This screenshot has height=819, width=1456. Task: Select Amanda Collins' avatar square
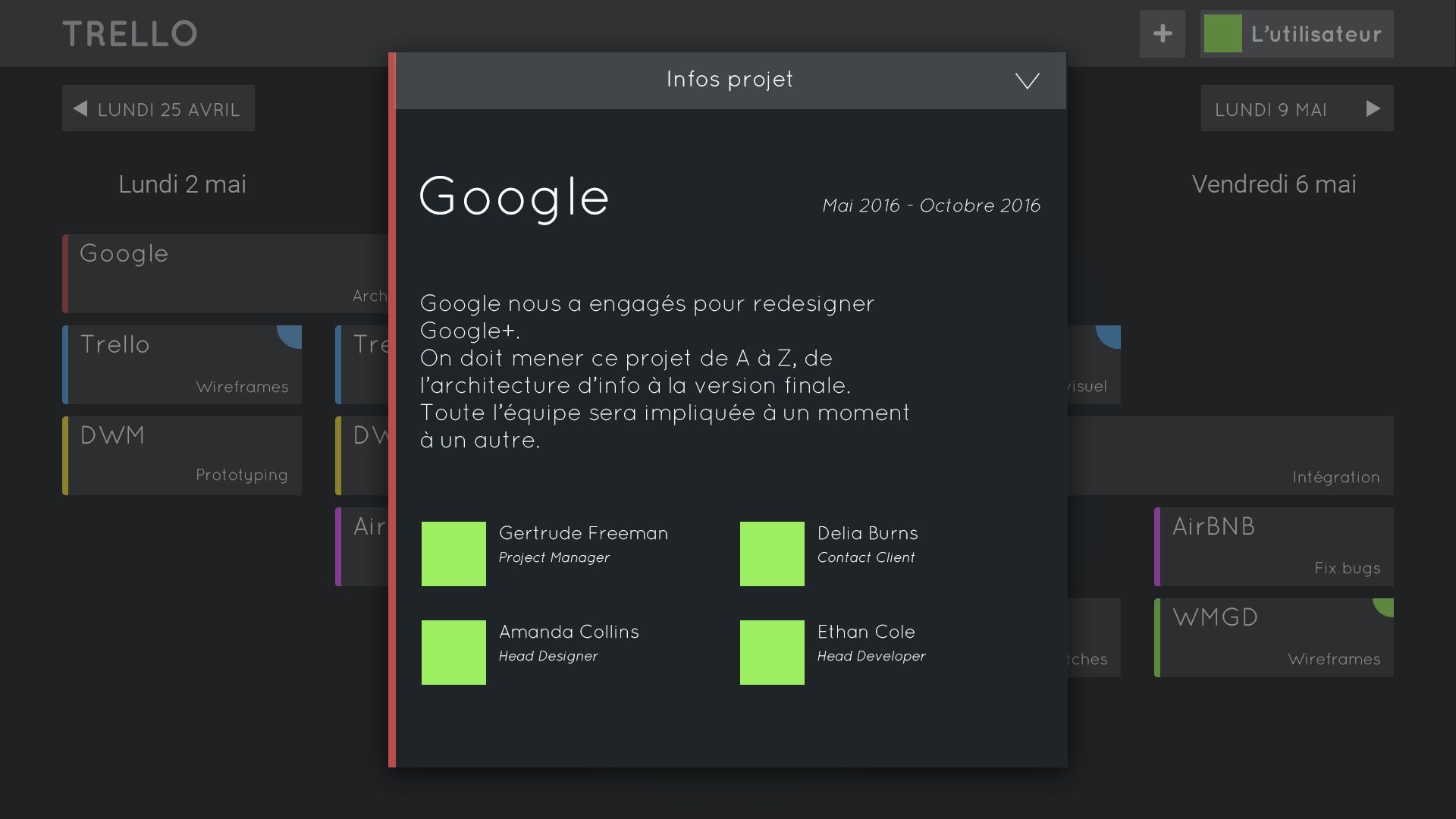pos(453,652)
